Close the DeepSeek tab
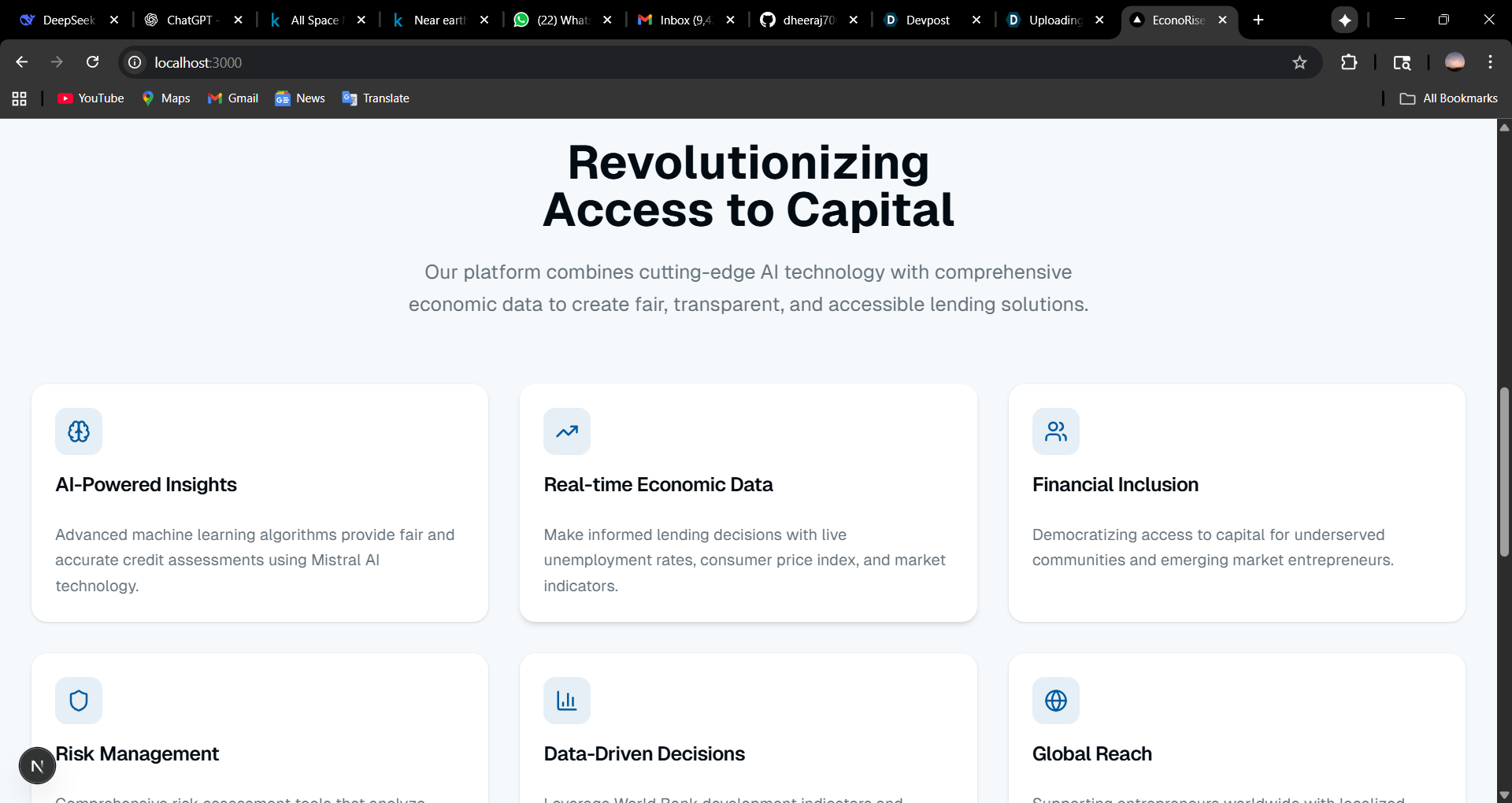Viewport: 1512px width, 803px height. click(114, 20)
